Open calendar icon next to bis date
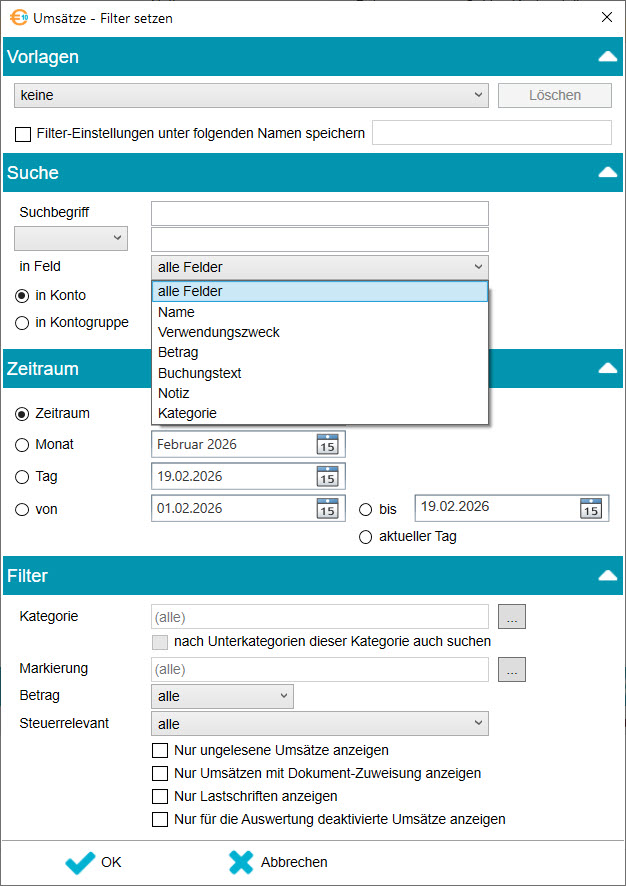 [x=591, y=508]
